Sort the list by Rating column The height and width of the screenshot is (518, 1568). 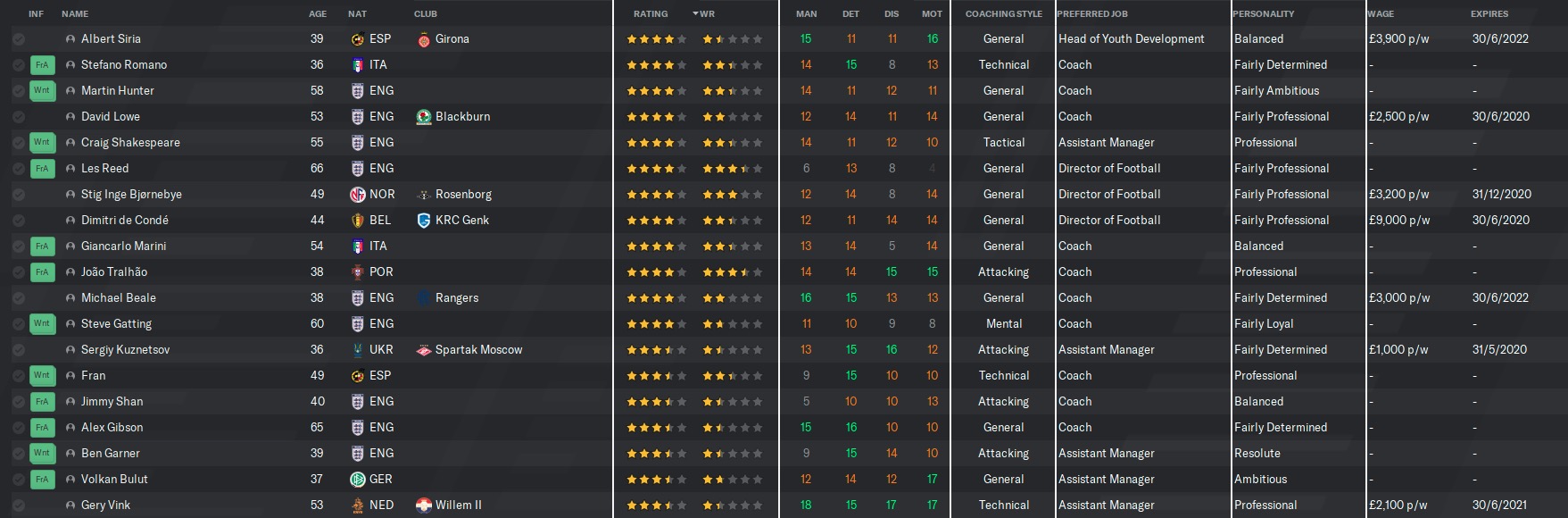point(651,14)
